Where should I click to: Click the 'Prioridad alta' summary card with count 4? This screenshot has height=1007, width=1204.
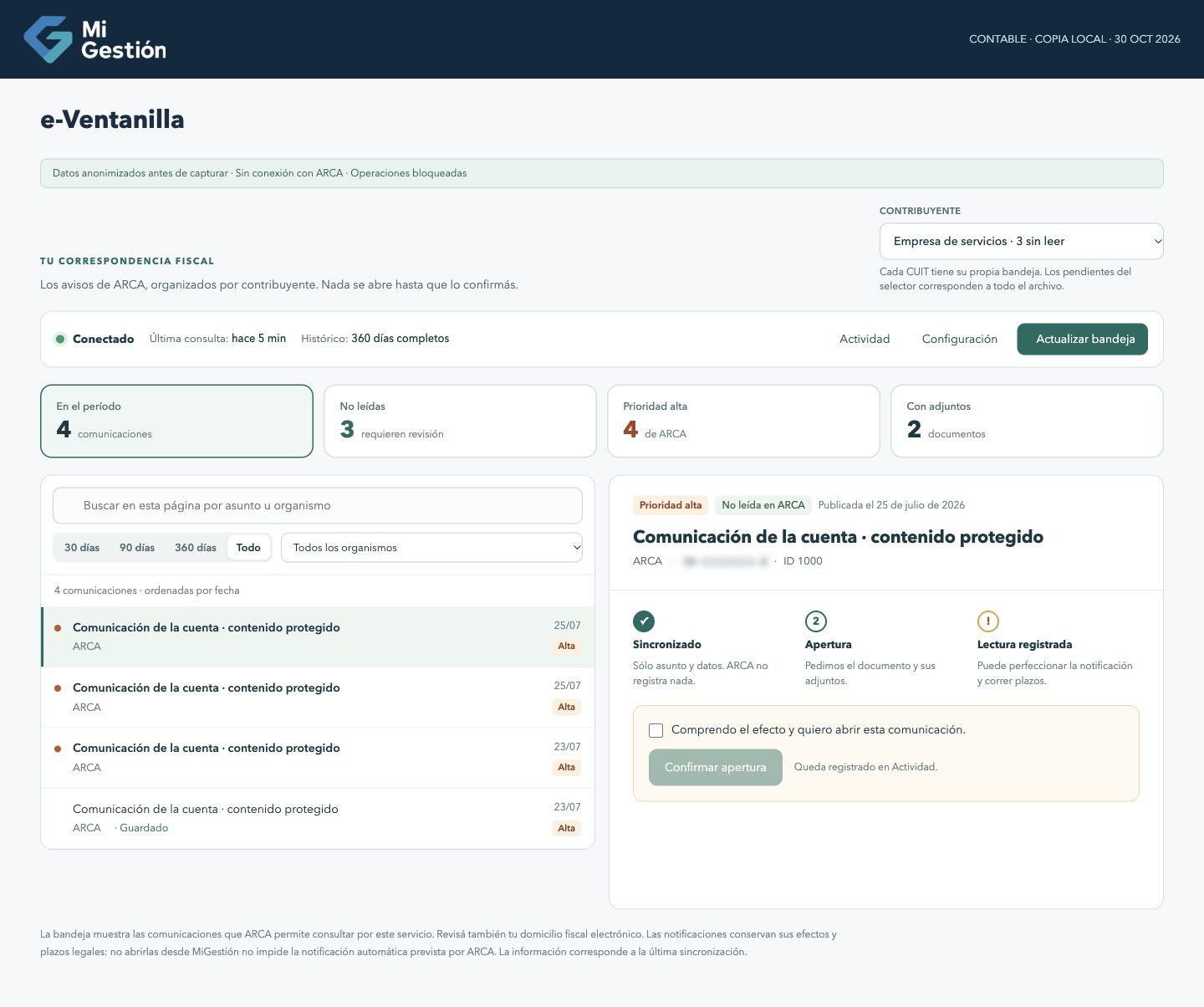coord(743,421)
